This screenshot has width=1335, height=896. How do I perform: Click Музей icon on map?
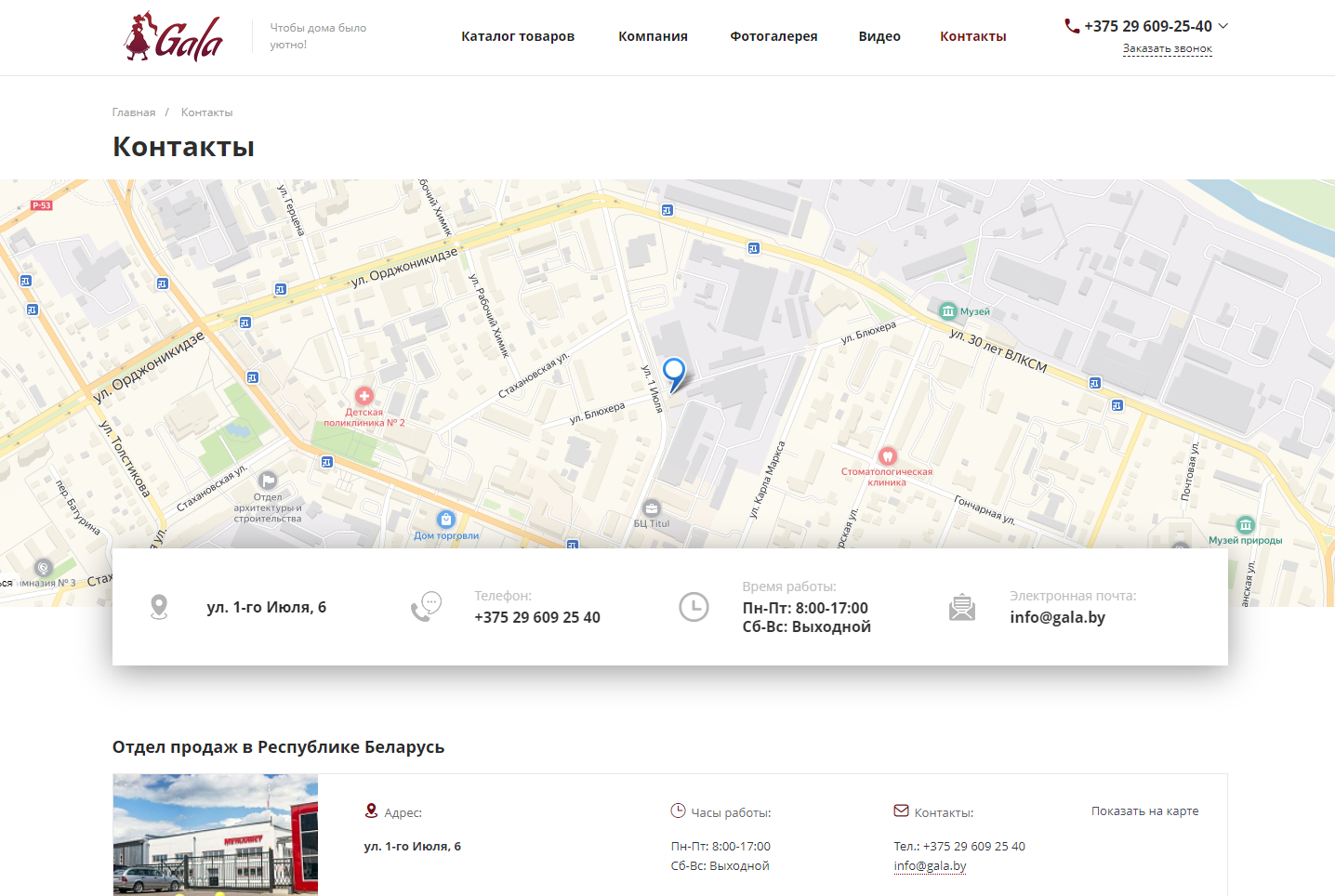tap(947, 311)
